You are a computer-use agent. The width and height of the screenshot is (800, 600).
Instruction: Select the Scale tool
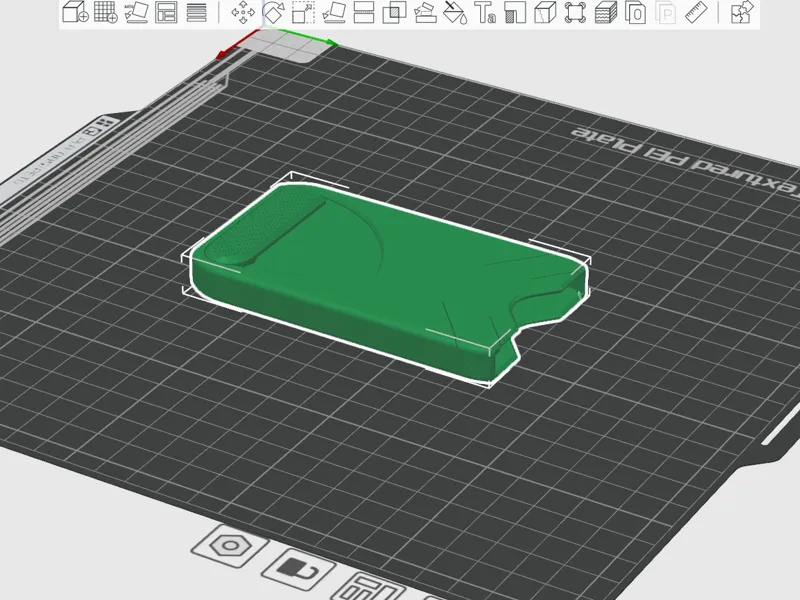click(x=303, y=12)
